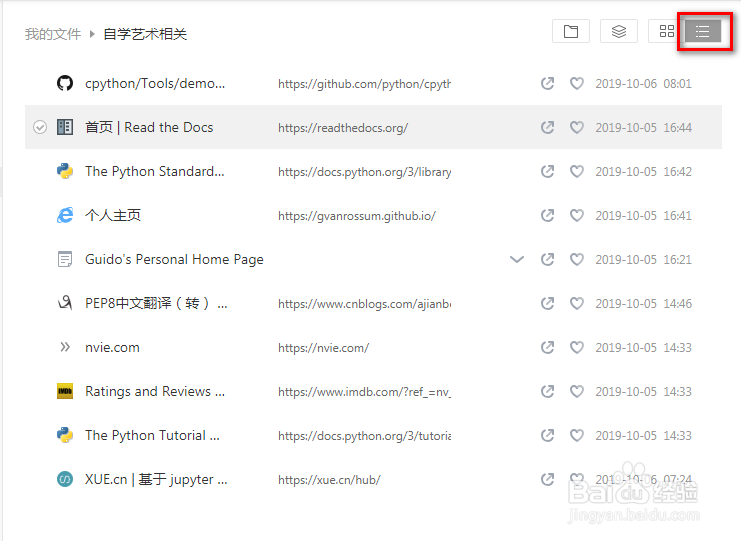Favorite The Python Standard item

point(577,172)
